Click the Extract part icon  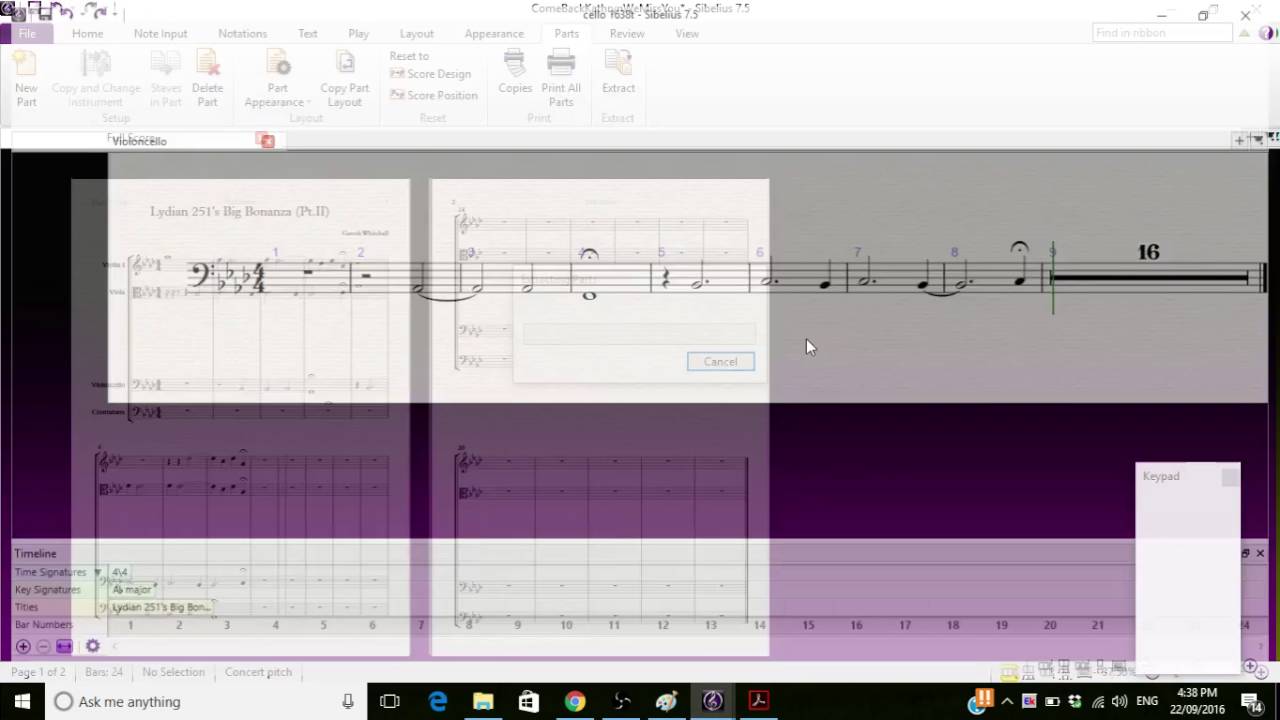tap(618, 72)
